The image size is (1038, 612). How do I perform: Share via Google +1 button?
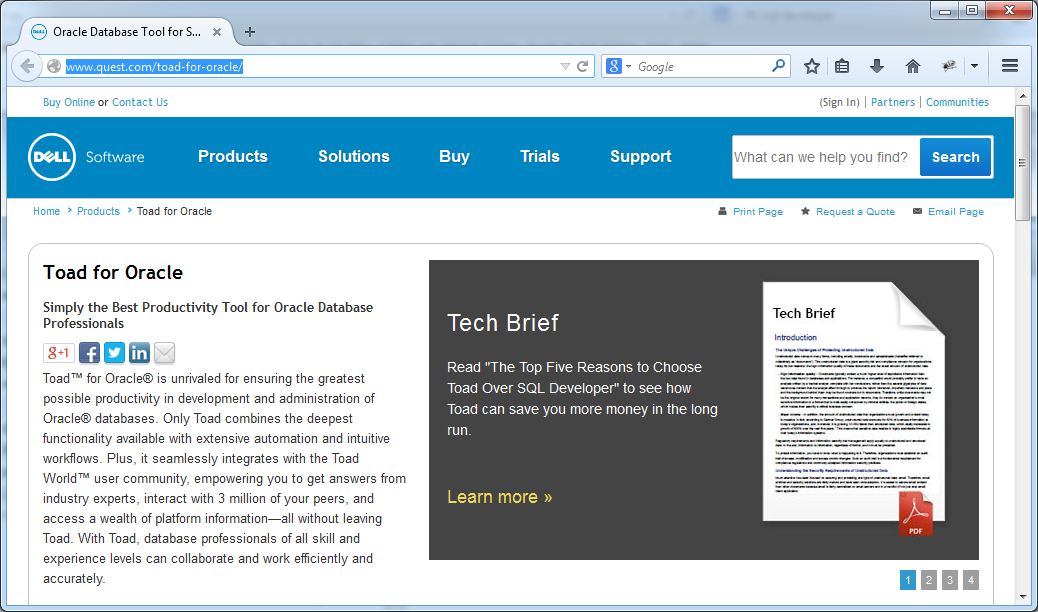tap(59, 353)
